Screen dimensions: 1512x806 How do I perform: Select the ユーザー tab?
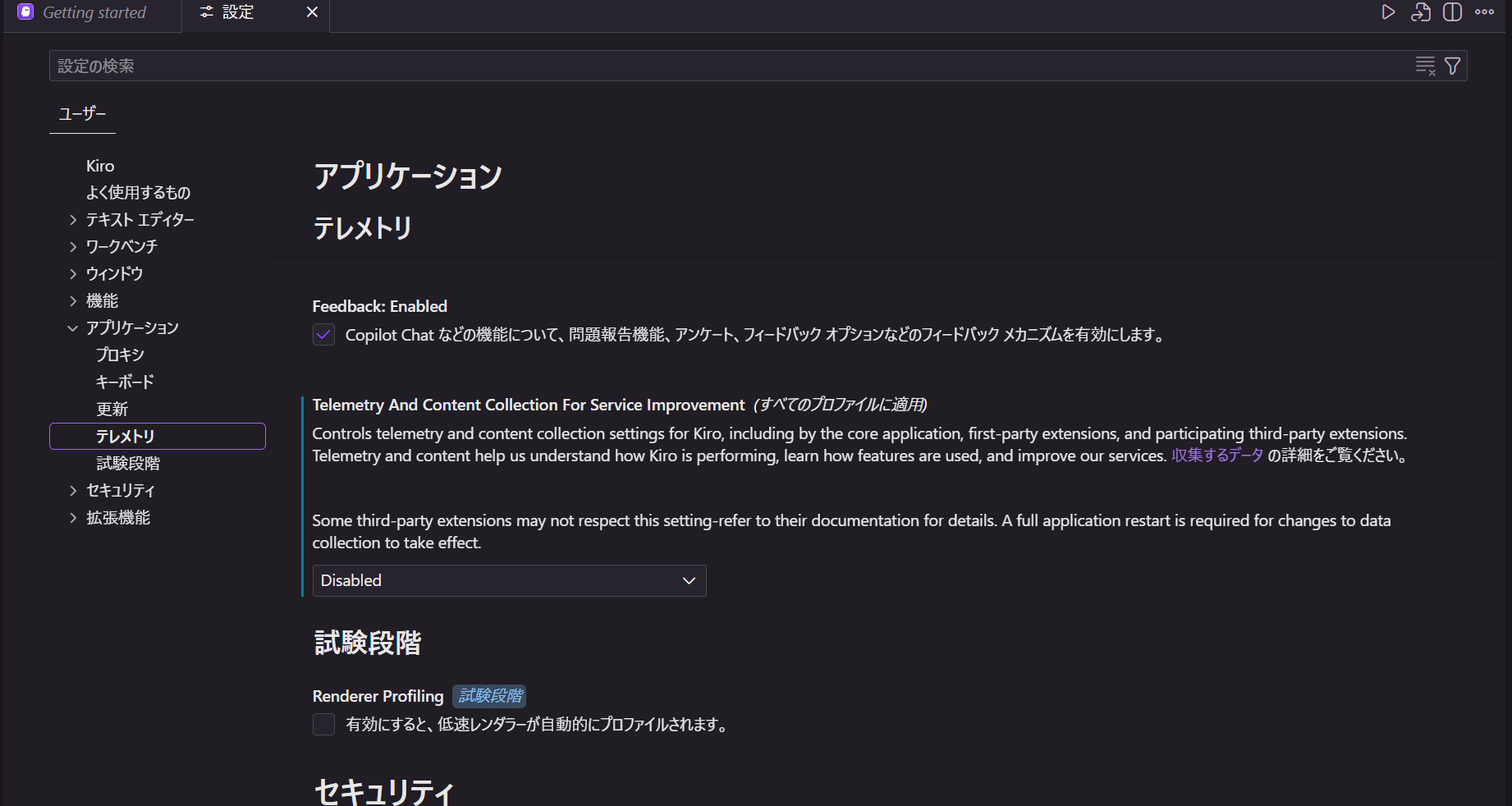[x=81, y=114]
